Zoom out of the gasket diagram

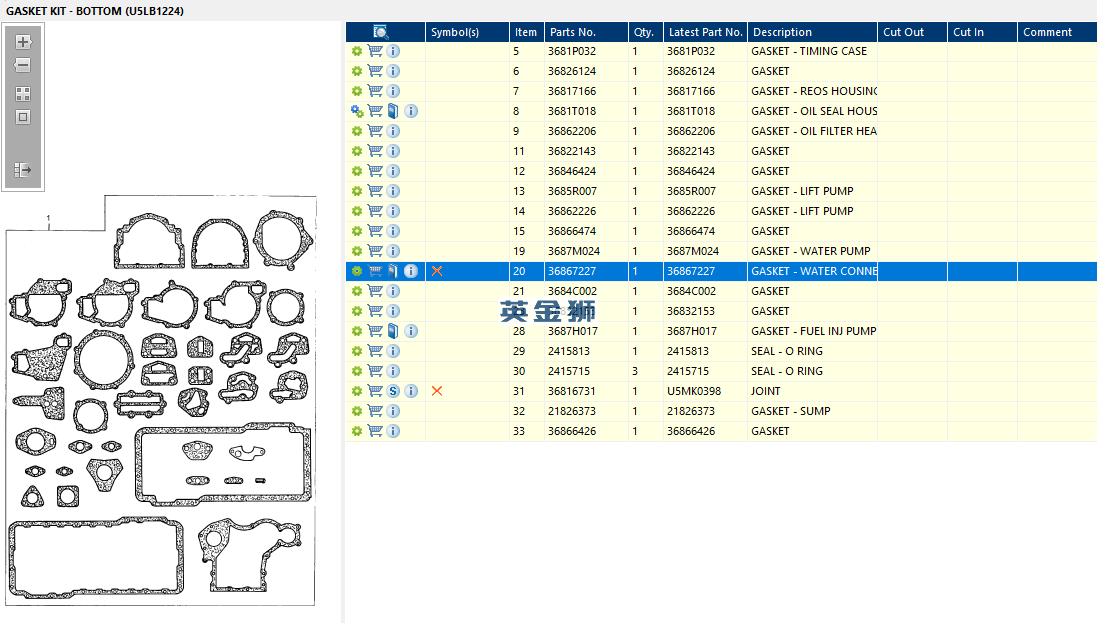[23, 65]
